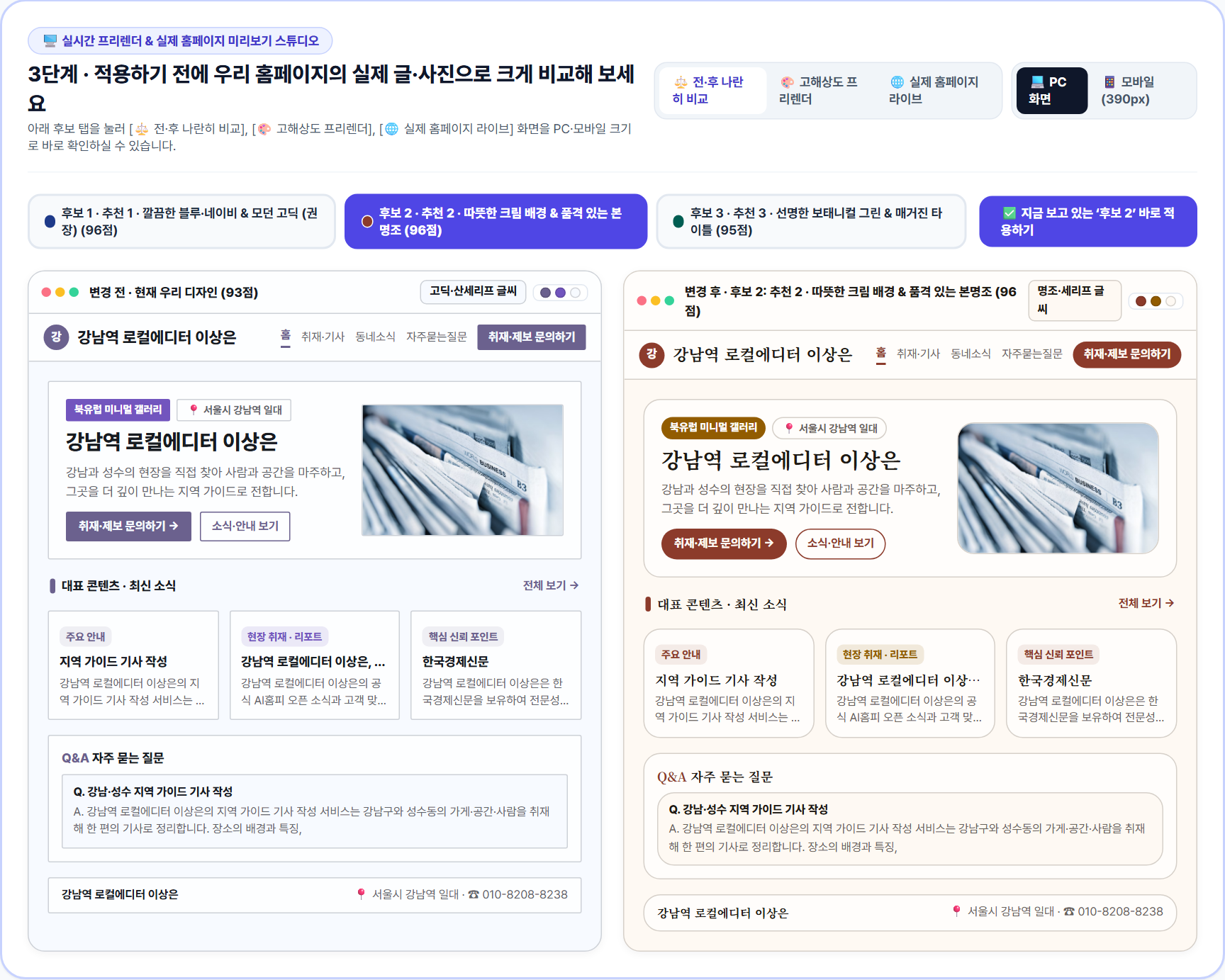This screenshot has width=1225, height=980.
Task: Choose the 'PC 화면' display mode
Action: click(1052, 91)
